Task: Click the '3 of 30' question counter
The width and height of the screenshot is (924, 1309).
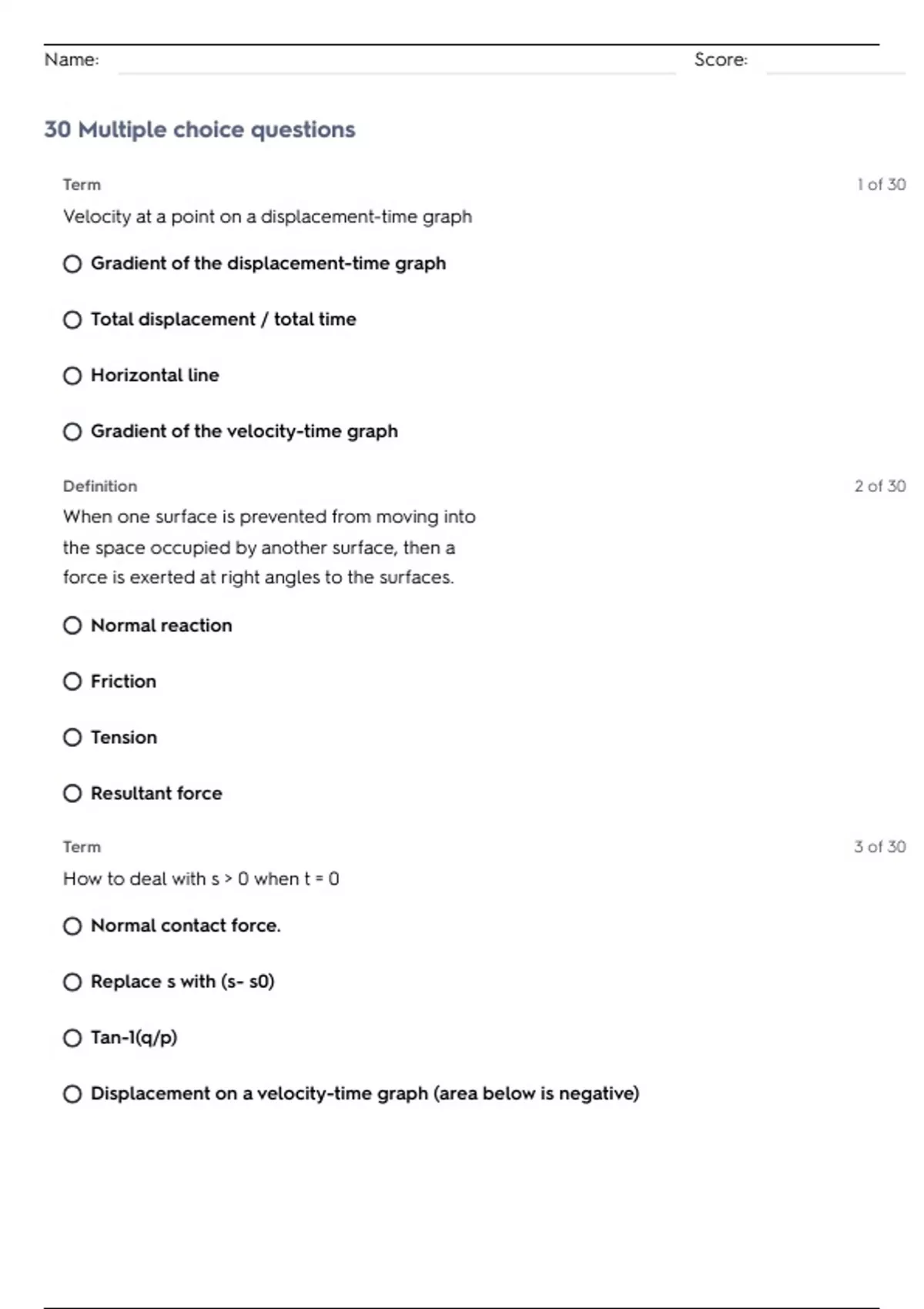Action: 879,847
